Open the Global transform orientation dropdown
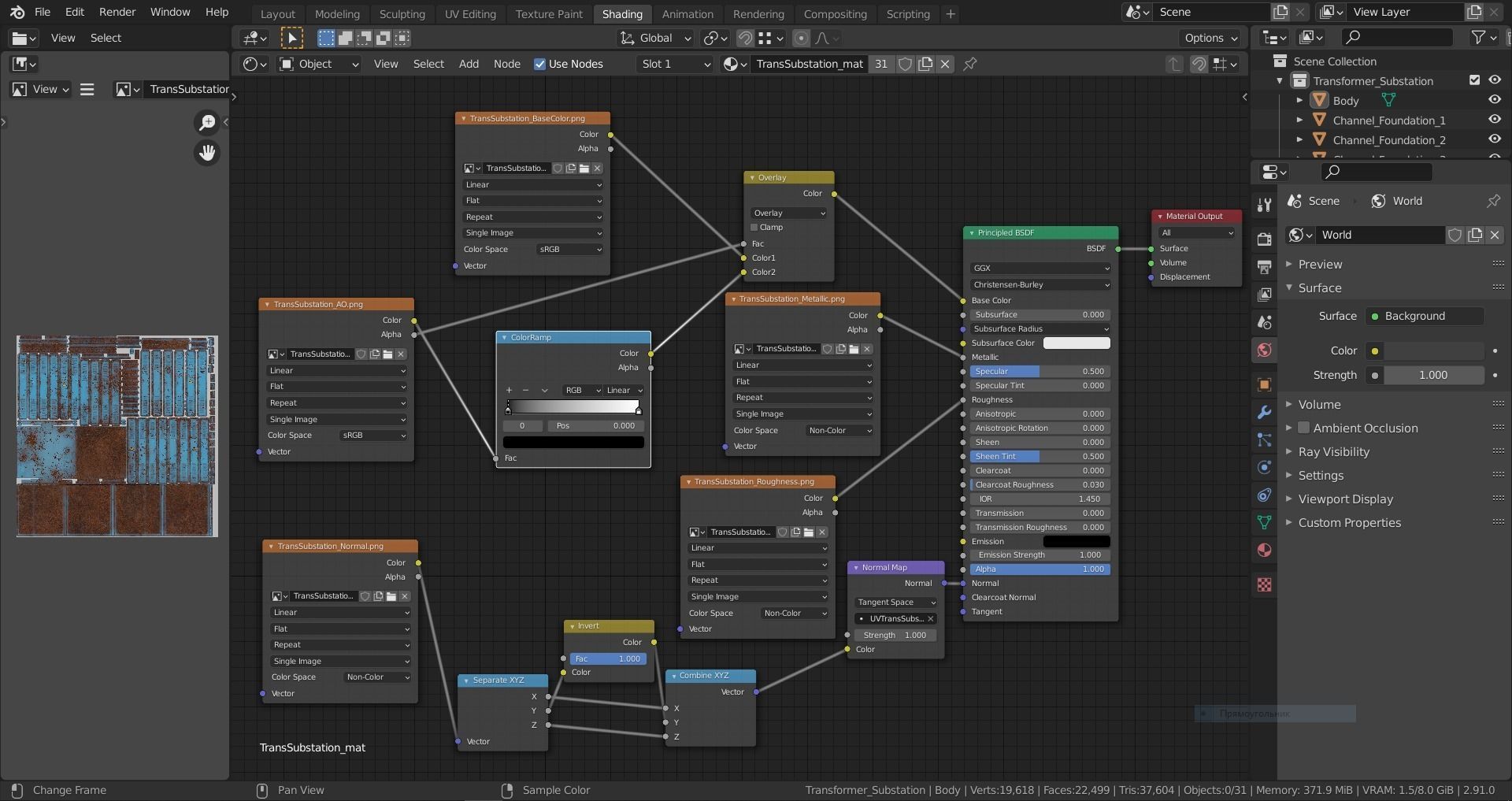1512x801 pixels. (655, 38)
